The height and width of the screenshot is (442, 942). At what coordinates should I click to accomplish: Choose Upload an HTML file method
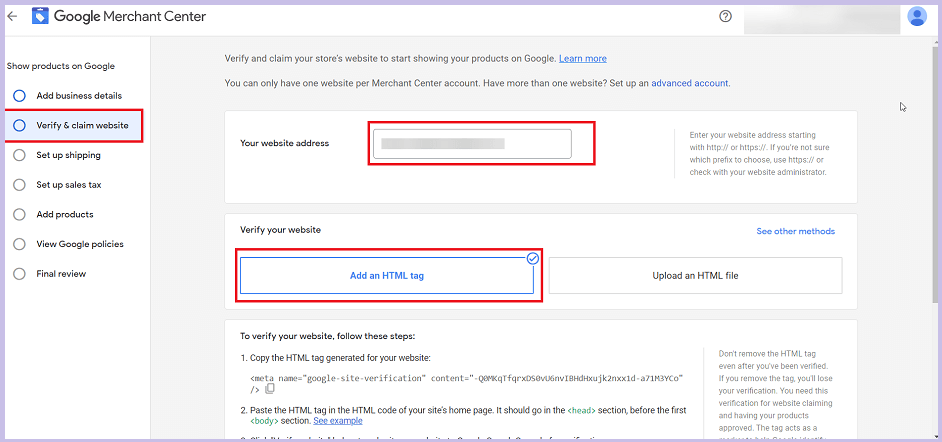(x=696, y=276)
